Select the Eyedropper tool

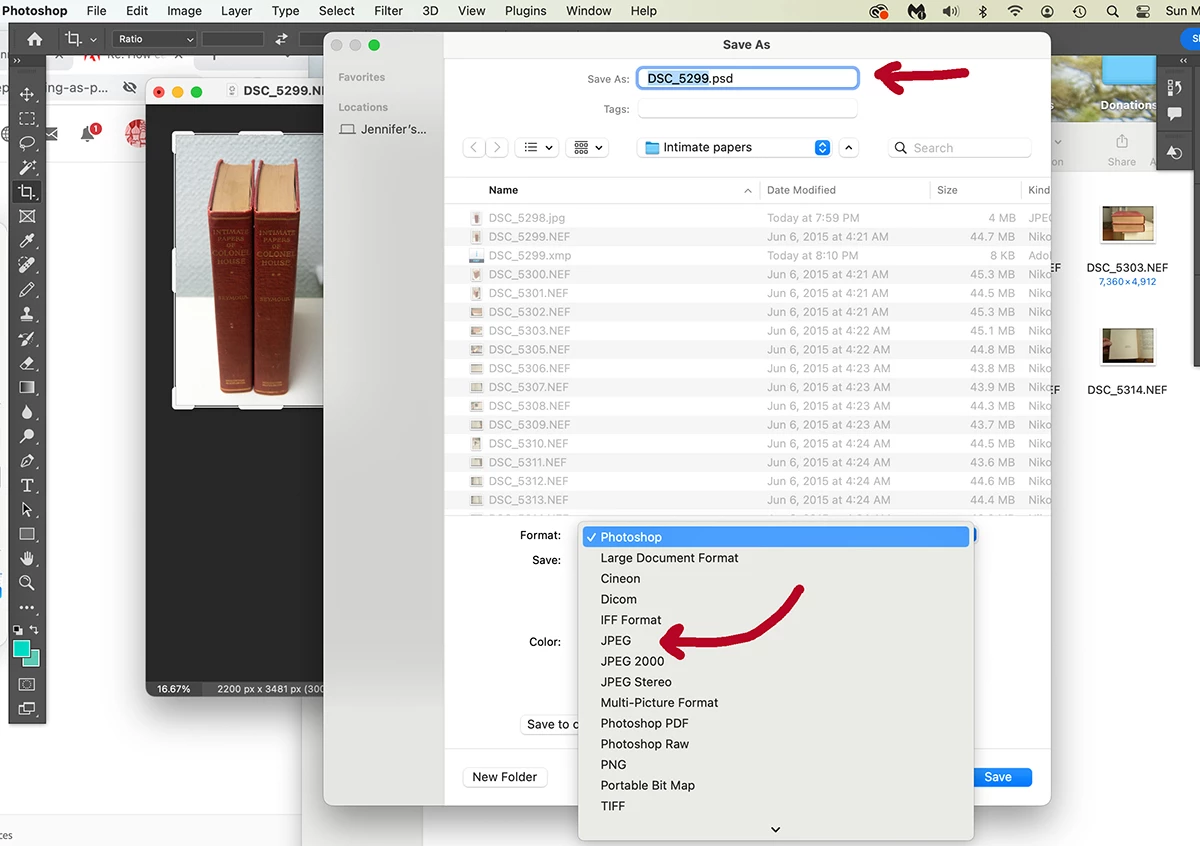(27, 241)
